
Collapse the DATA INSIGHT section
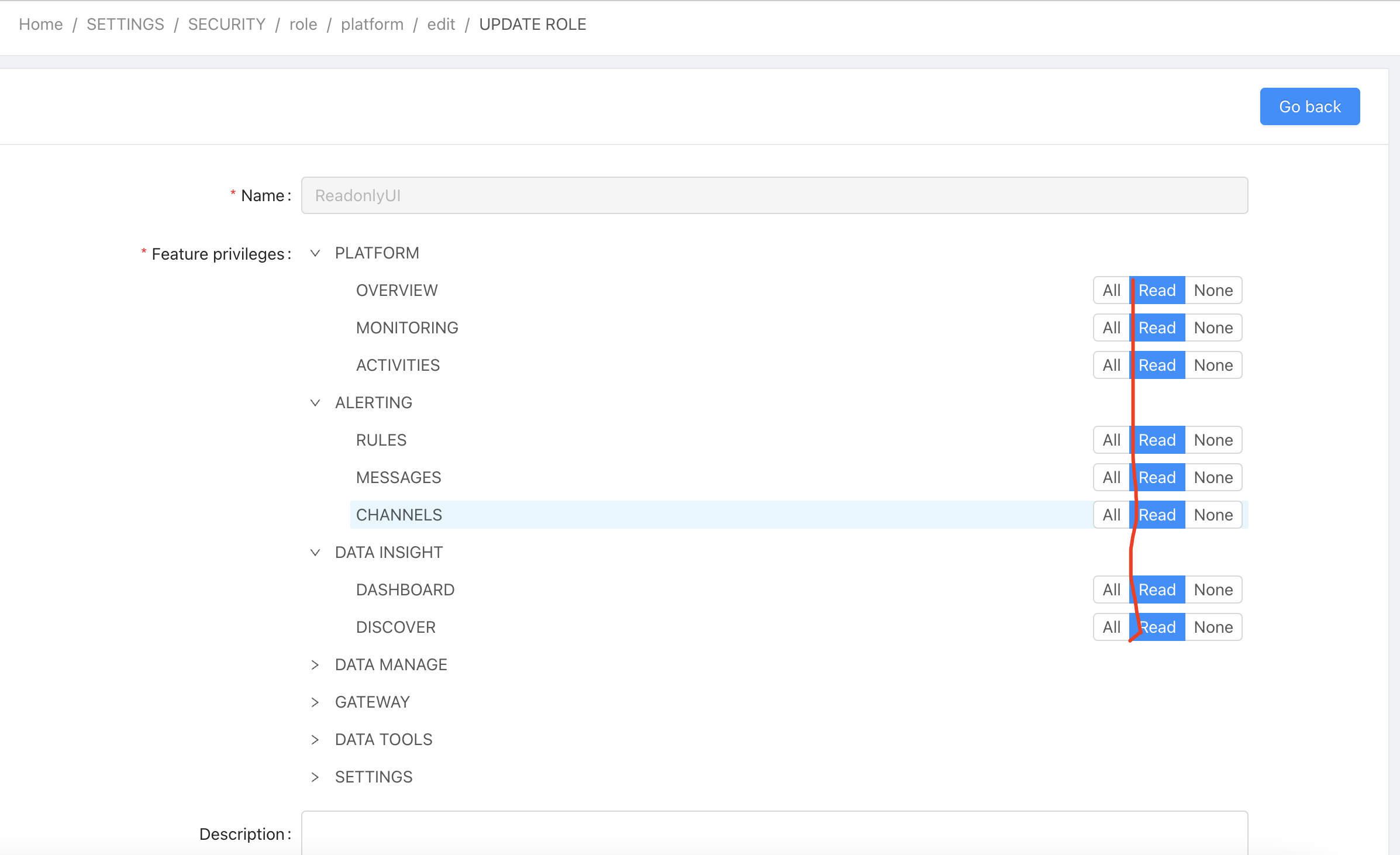click(316, 552)
